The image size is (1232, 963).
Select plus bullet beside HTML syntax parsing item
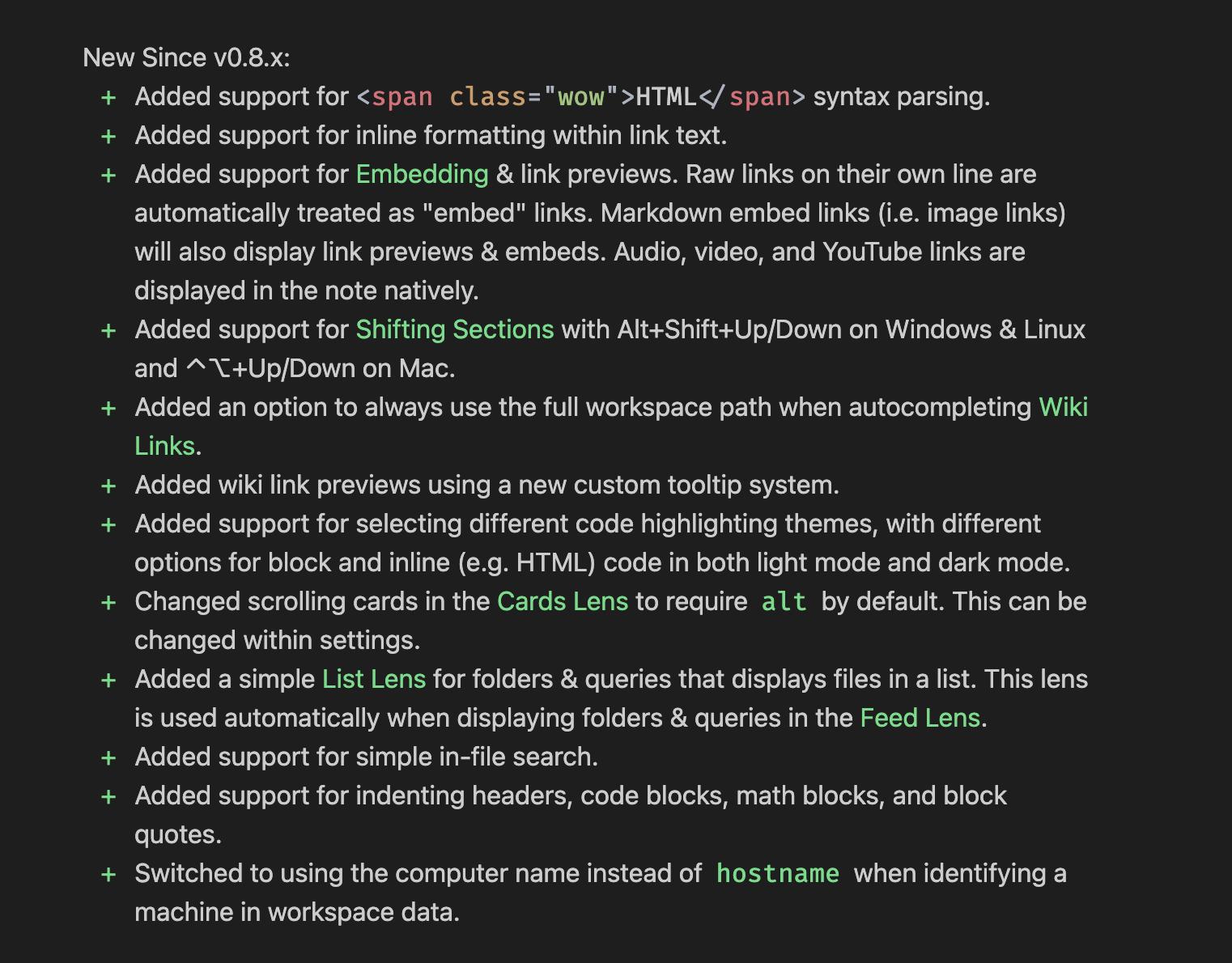click(108, 98)
